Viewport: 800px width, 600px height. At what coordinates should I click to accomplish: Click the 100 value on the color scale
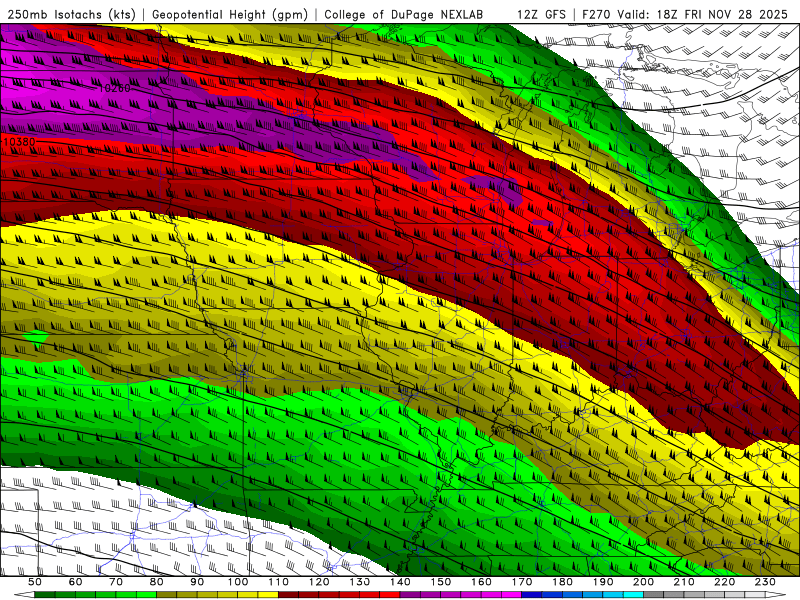[x=238, y=582]
